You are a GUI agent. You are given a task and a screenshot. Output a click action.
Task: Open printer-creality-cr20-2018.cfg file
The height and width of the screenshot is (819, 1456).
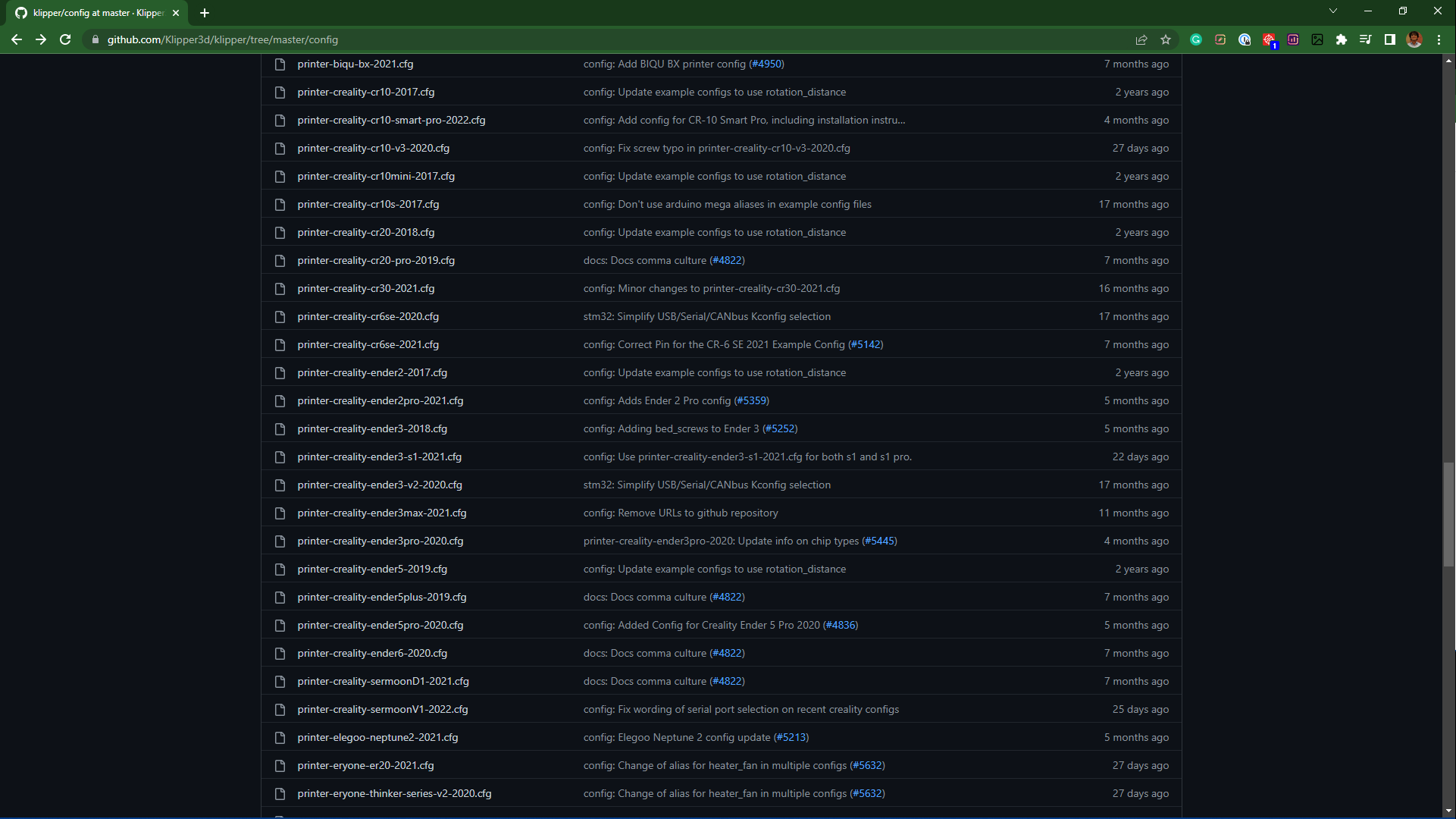[x=365, y=232]
